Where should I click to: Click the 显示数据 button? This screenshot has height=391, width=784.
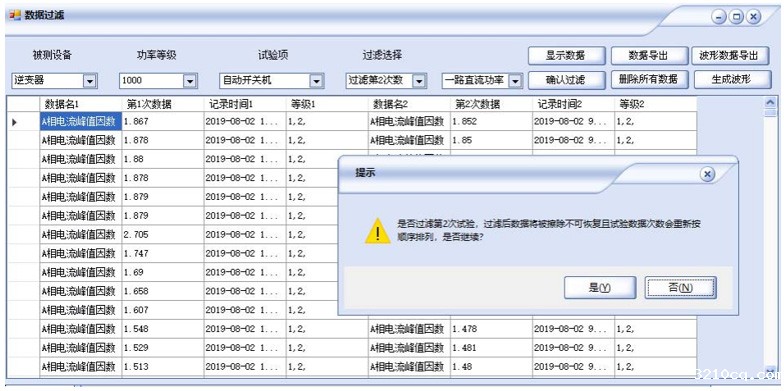coord(566,56)
